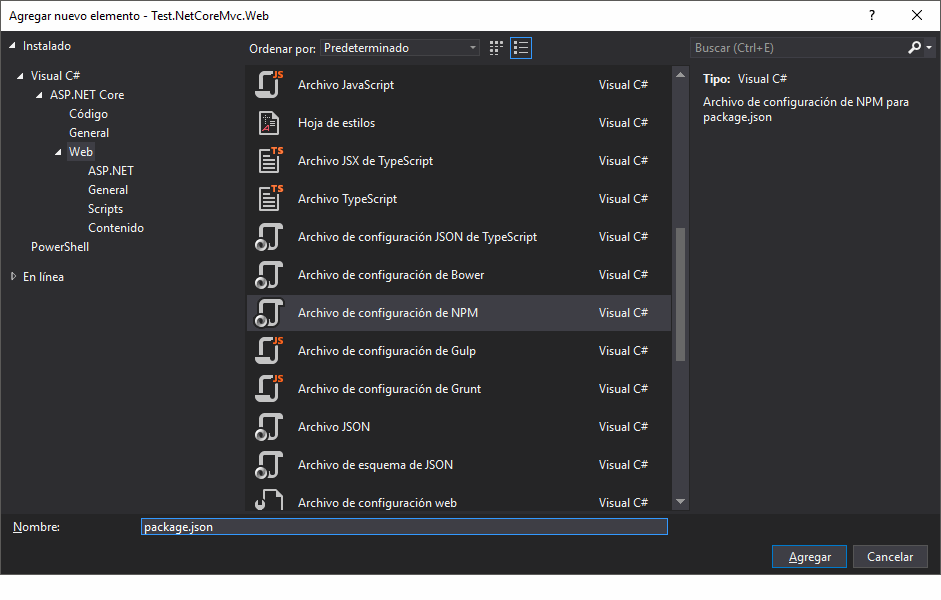Click the Archivo JSX de TypeScript icon

click(270, 160)
